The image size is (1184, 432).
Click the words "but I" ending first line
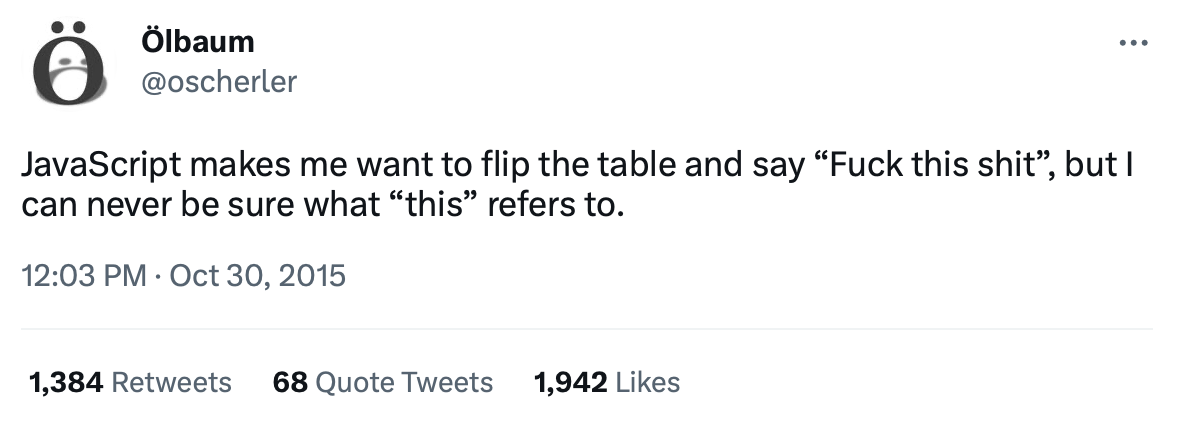coord(1098,166)
